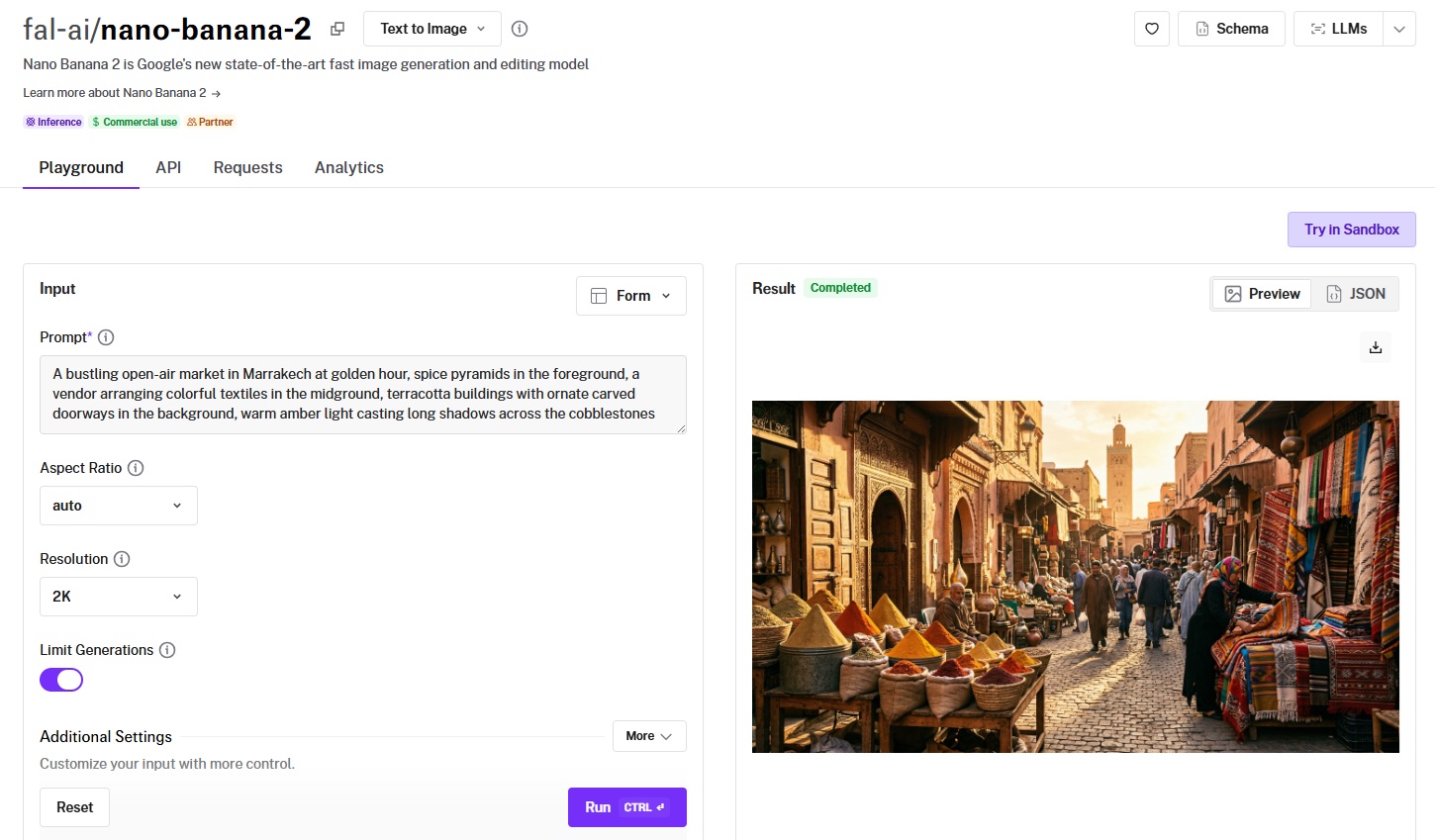This screenshot has width=1435, height=840.
Task: Click the Prompt info icon
Action: pos(106,337)
